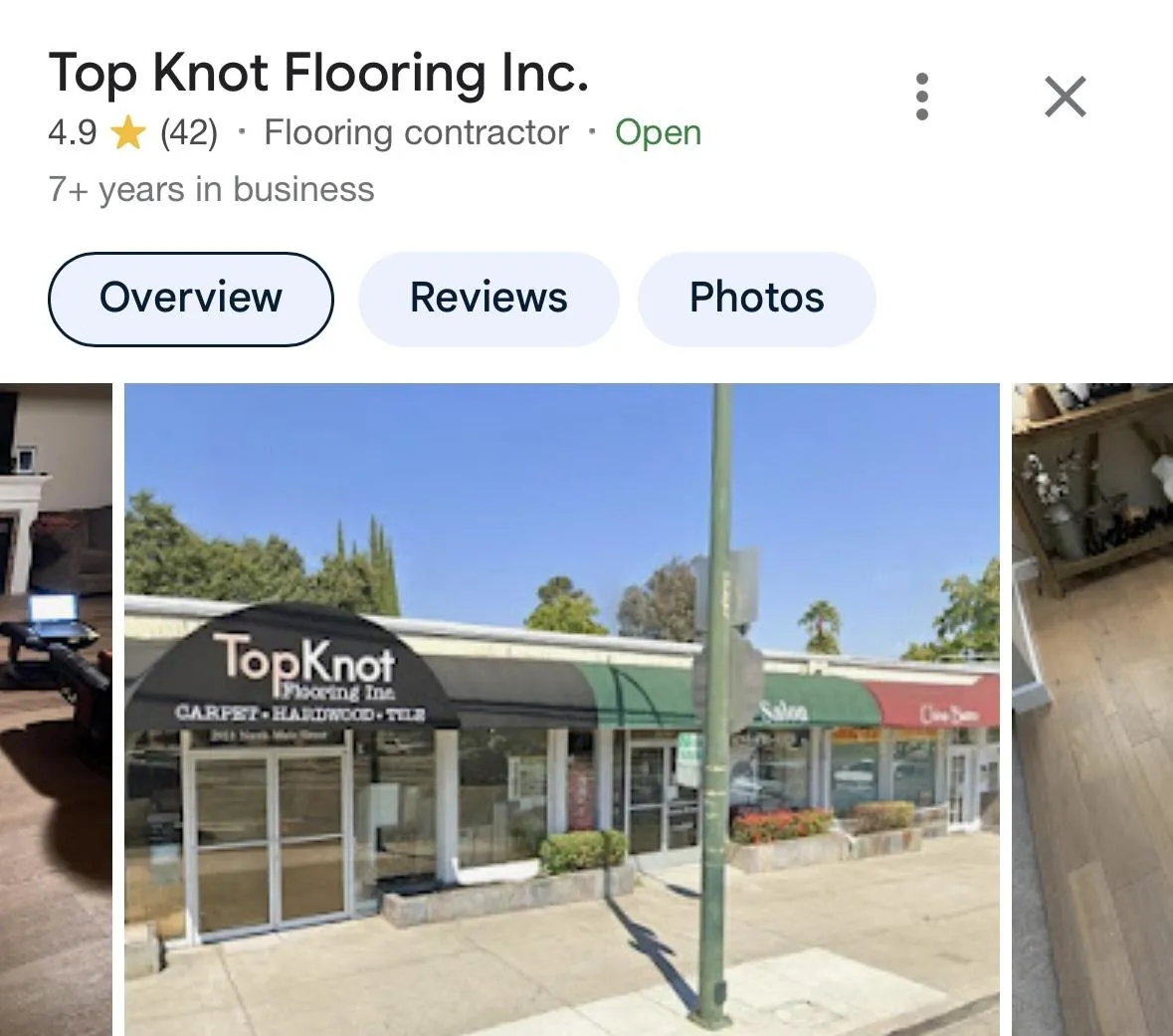Click the Top Knot Flooring Inc. heading
1173x1036 pixels.
click(x=318, y=73)
